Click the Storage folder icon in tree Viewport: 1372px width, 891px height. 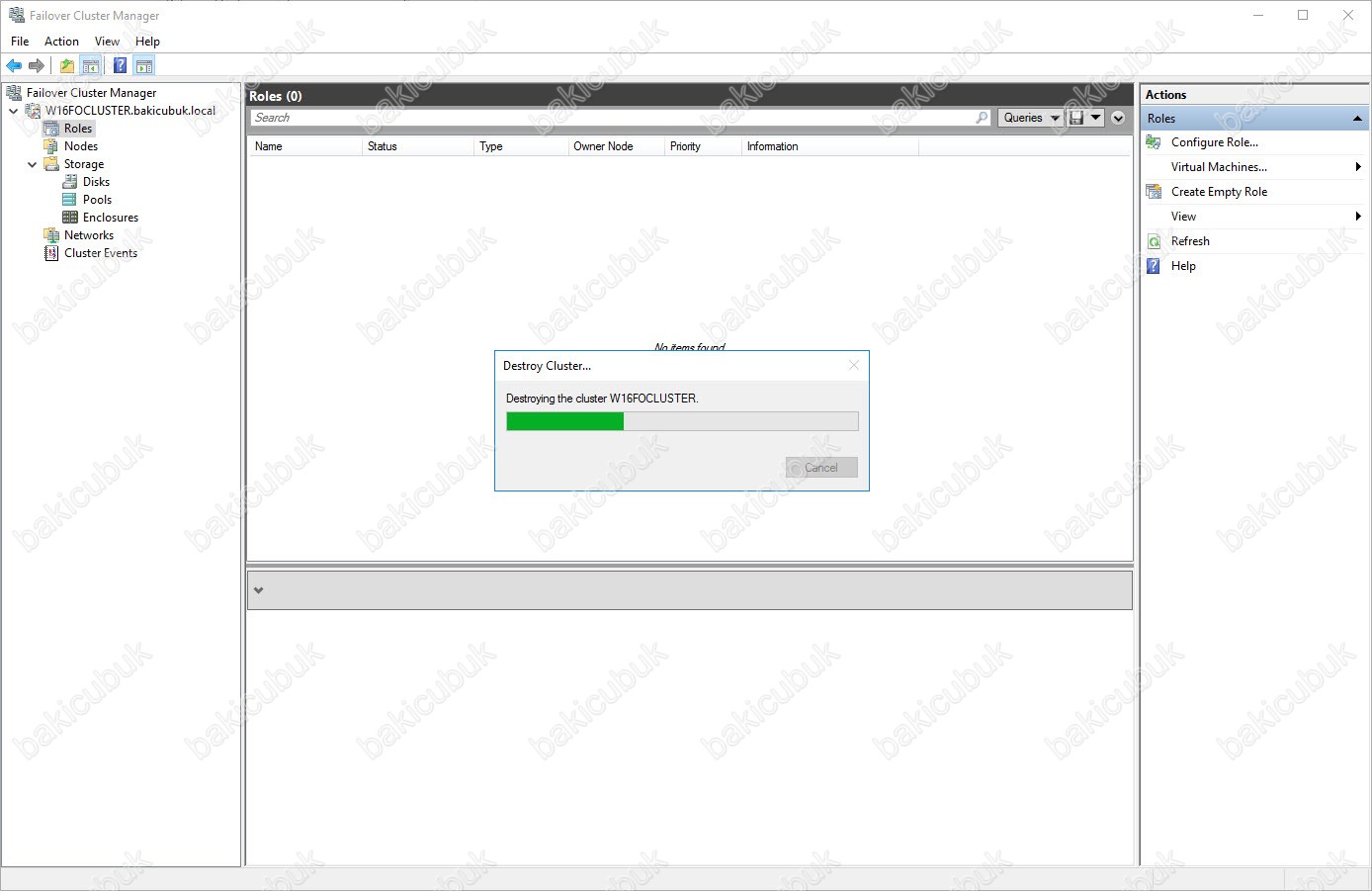click(51, 164)
